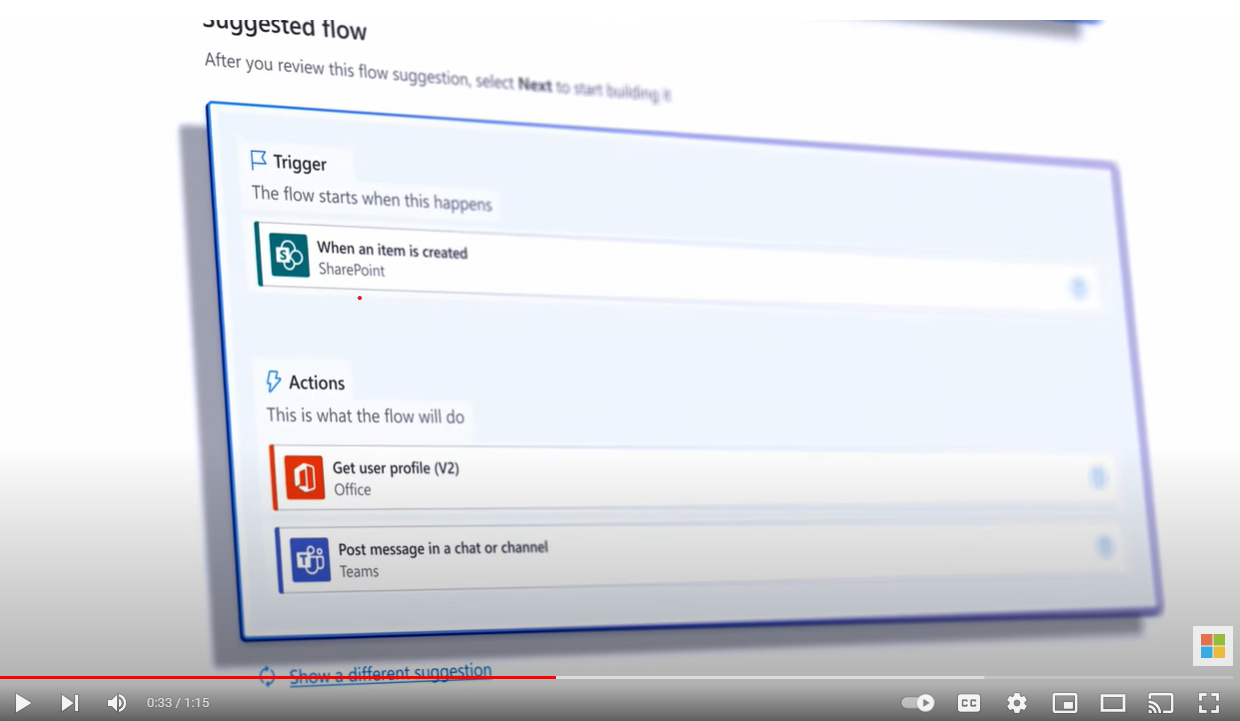This screenshot has width=1240, height=721.
Task: Click the Office icon for Get user profile
Action: (x=304, y=477)
